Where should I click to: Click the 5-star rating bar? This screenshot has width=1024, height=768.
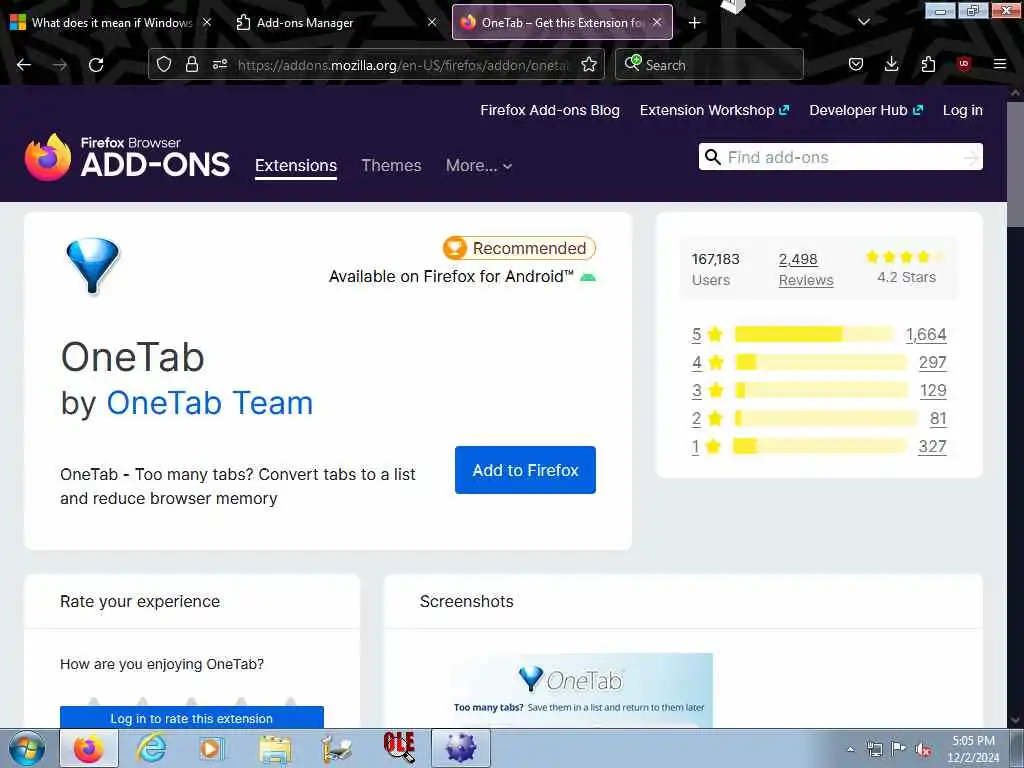tap(814, 334)
